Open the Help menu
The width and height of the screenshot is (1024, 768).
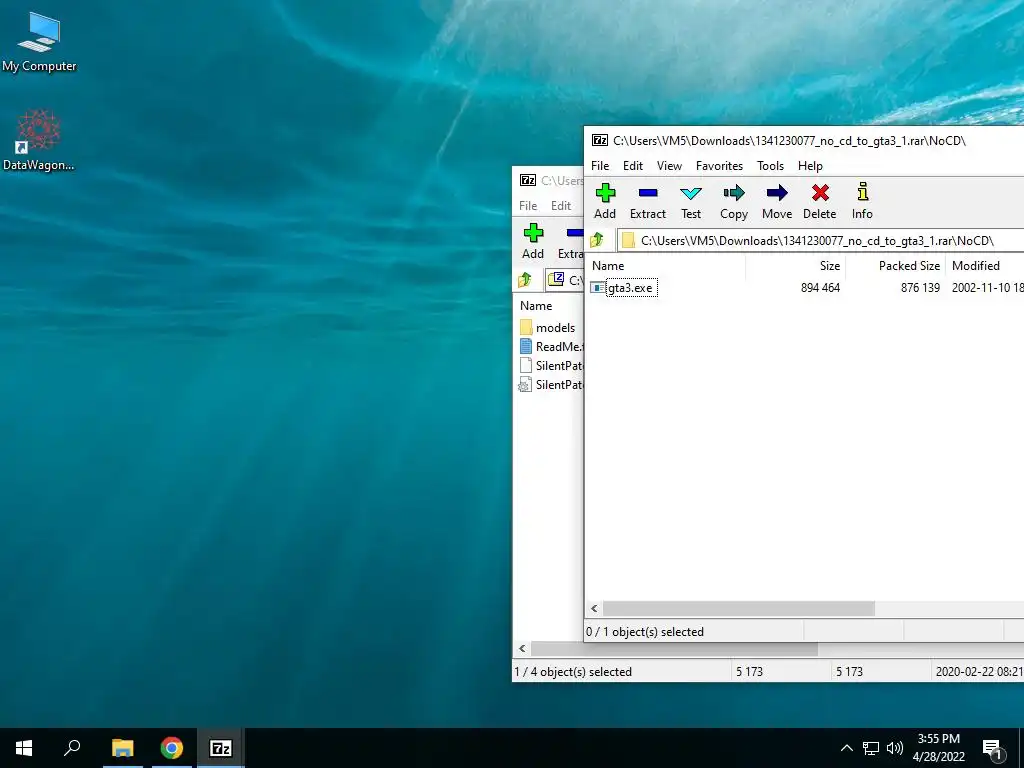click(810, 166)
